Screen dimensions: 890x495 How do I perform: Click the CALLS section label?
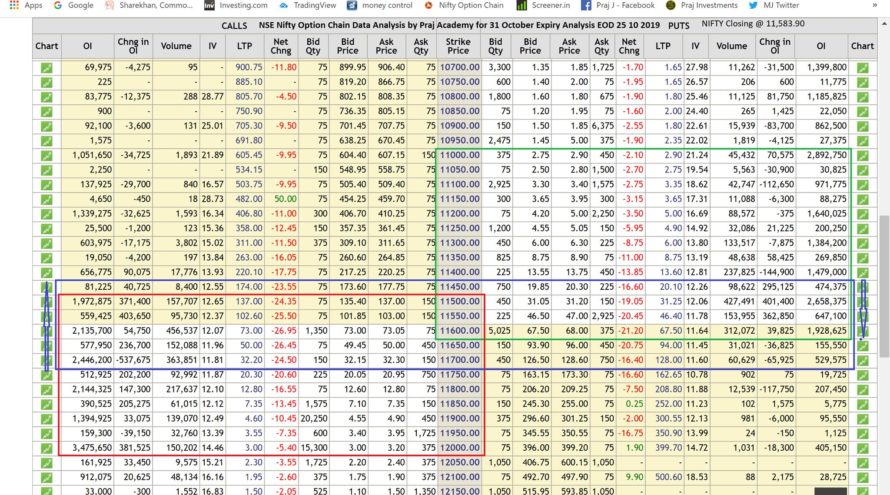[234, 26]
